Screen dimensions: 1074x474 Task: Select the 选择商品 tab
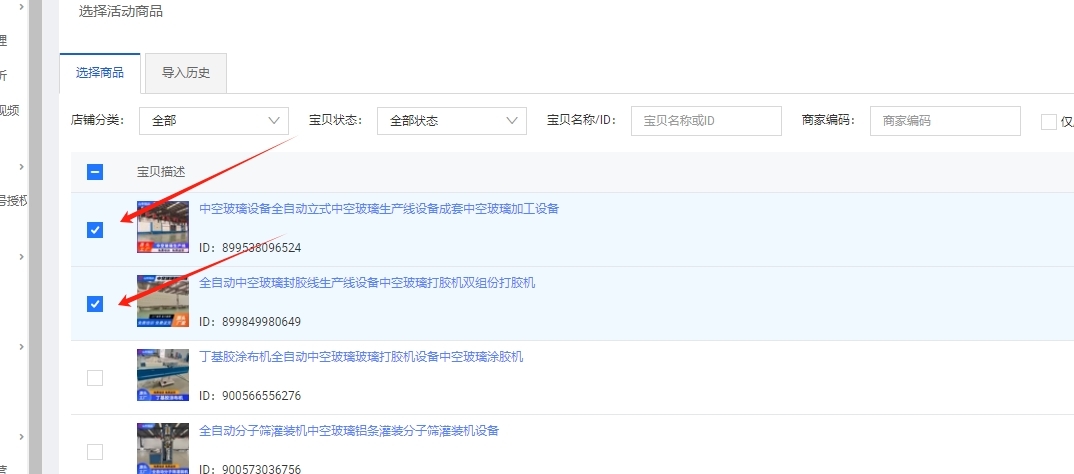100,73
